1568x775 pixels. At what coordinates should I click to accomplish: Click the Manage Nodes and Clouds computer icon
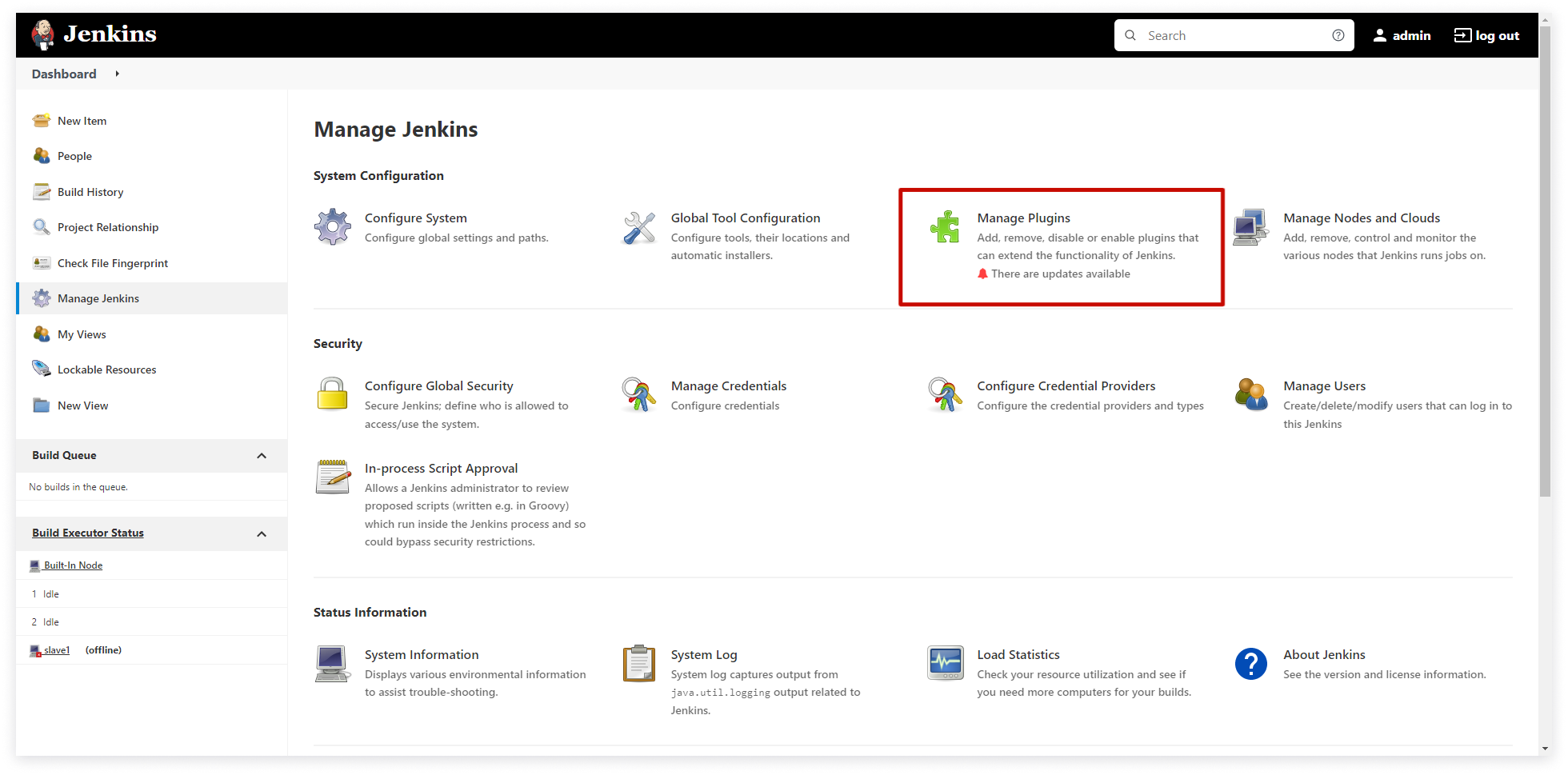click(1250, 227)
